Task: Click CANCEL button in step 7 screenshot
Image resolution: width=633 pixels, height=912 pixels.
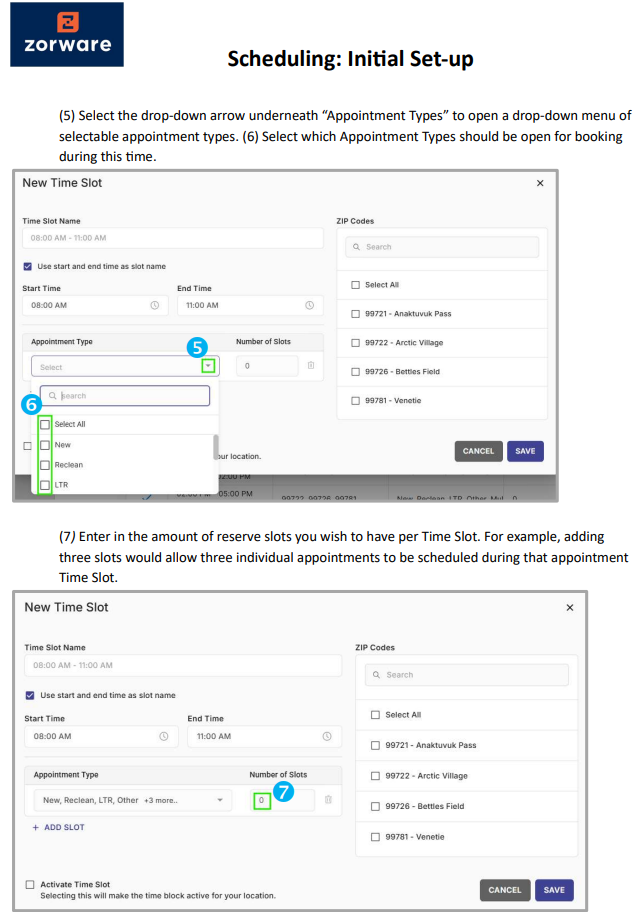Action: 505,890
